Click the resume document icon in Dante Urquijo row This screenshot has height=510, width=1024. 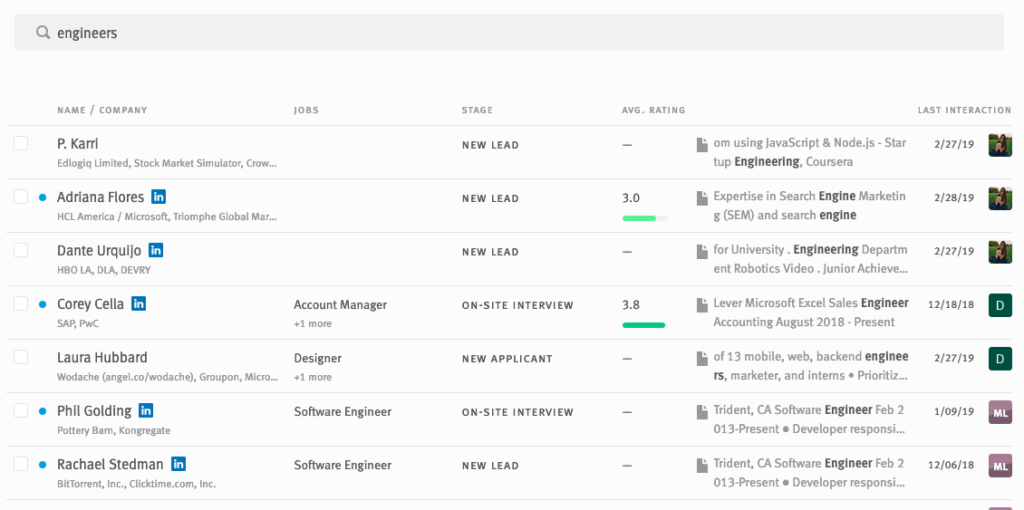[702, 251]
